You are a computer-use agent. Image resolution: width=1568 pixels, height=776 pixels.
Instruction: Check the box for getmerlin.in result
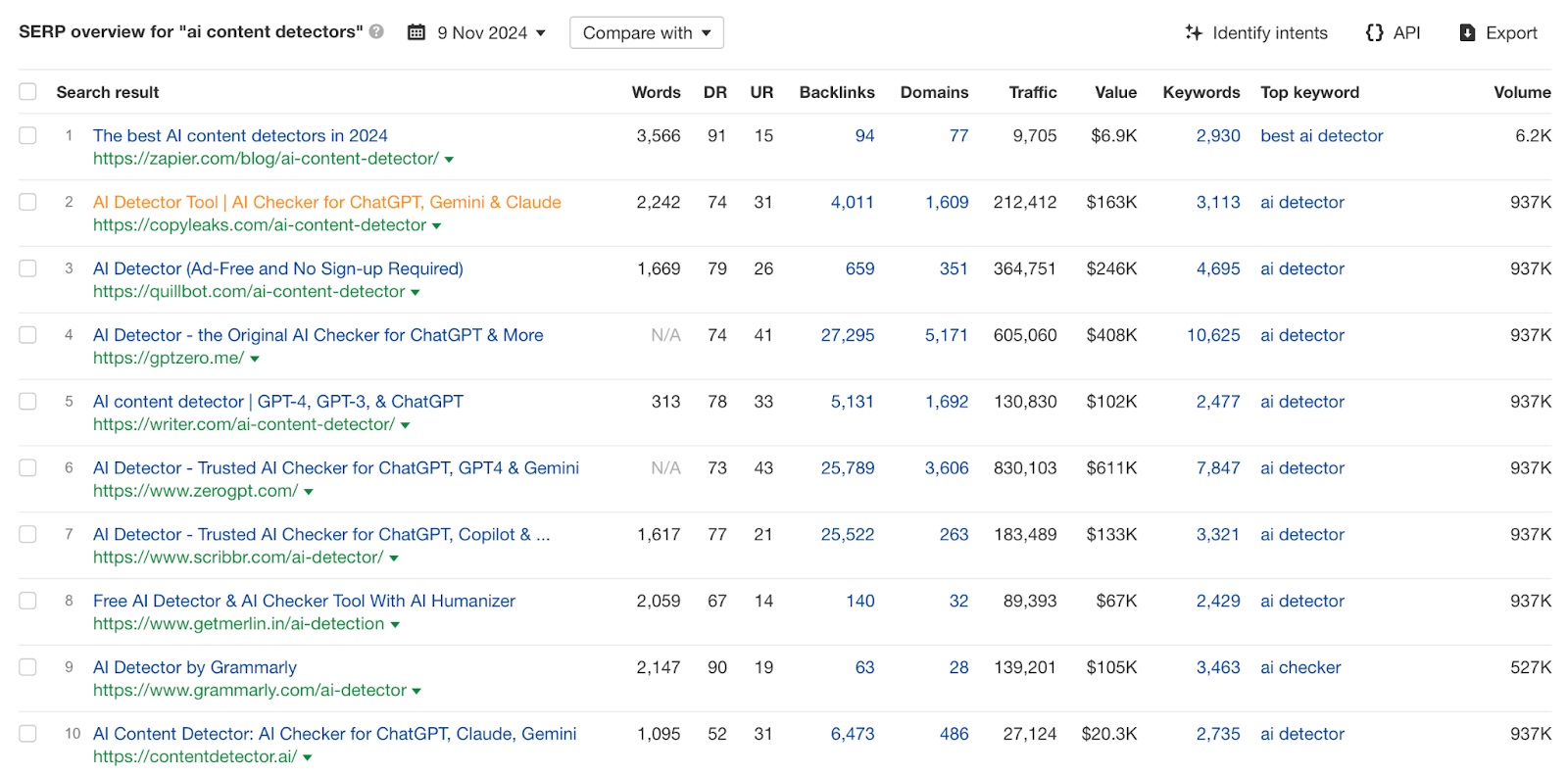(27, 601)
